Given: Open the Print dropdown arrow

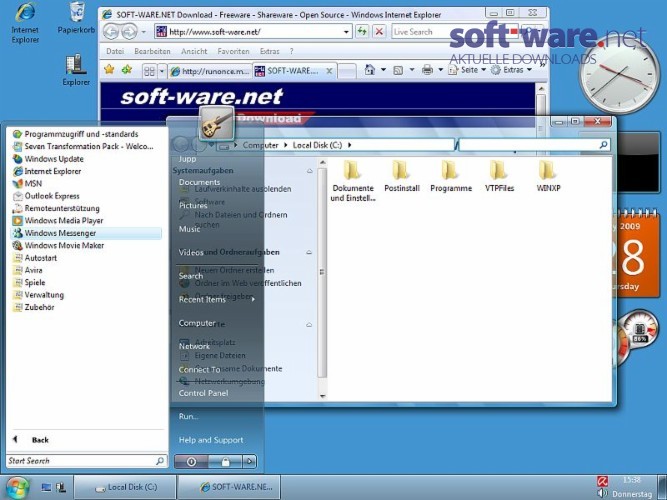Looking at the screenshot, I should coord(441,69).
